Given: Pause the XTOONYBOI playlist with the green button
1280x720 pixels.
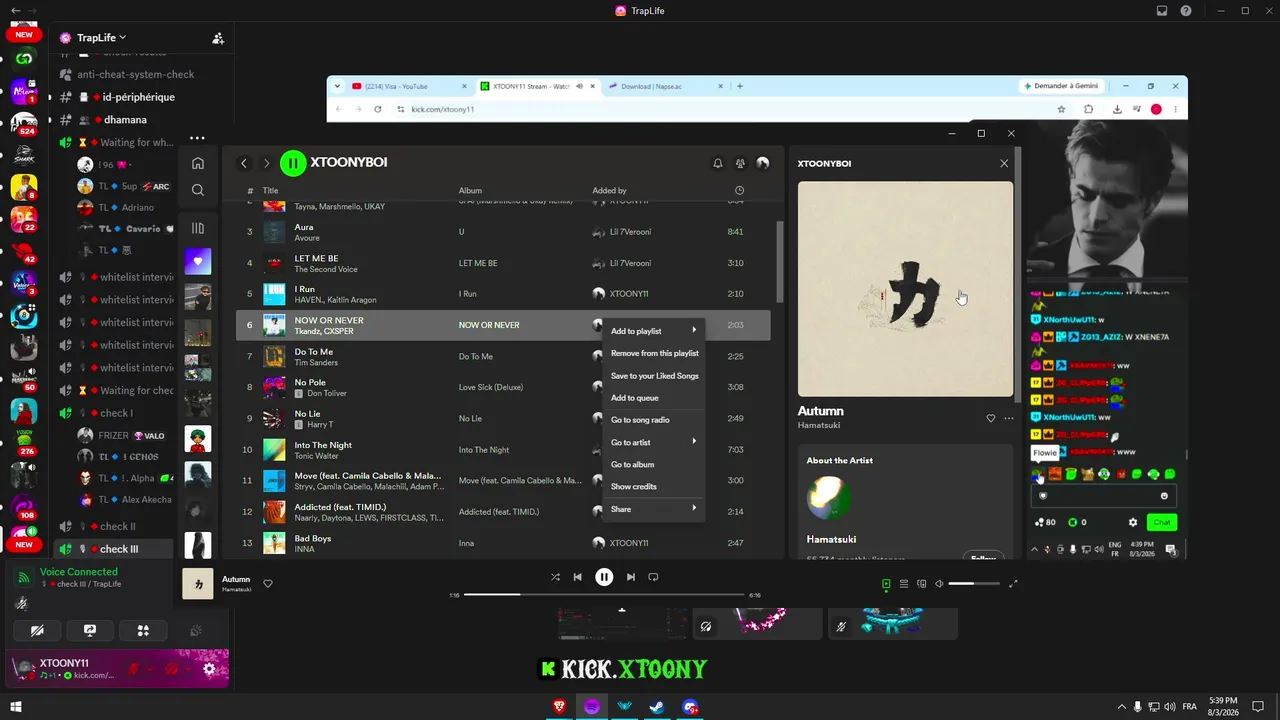Looking at the screenshot, I should coord(292,163).
